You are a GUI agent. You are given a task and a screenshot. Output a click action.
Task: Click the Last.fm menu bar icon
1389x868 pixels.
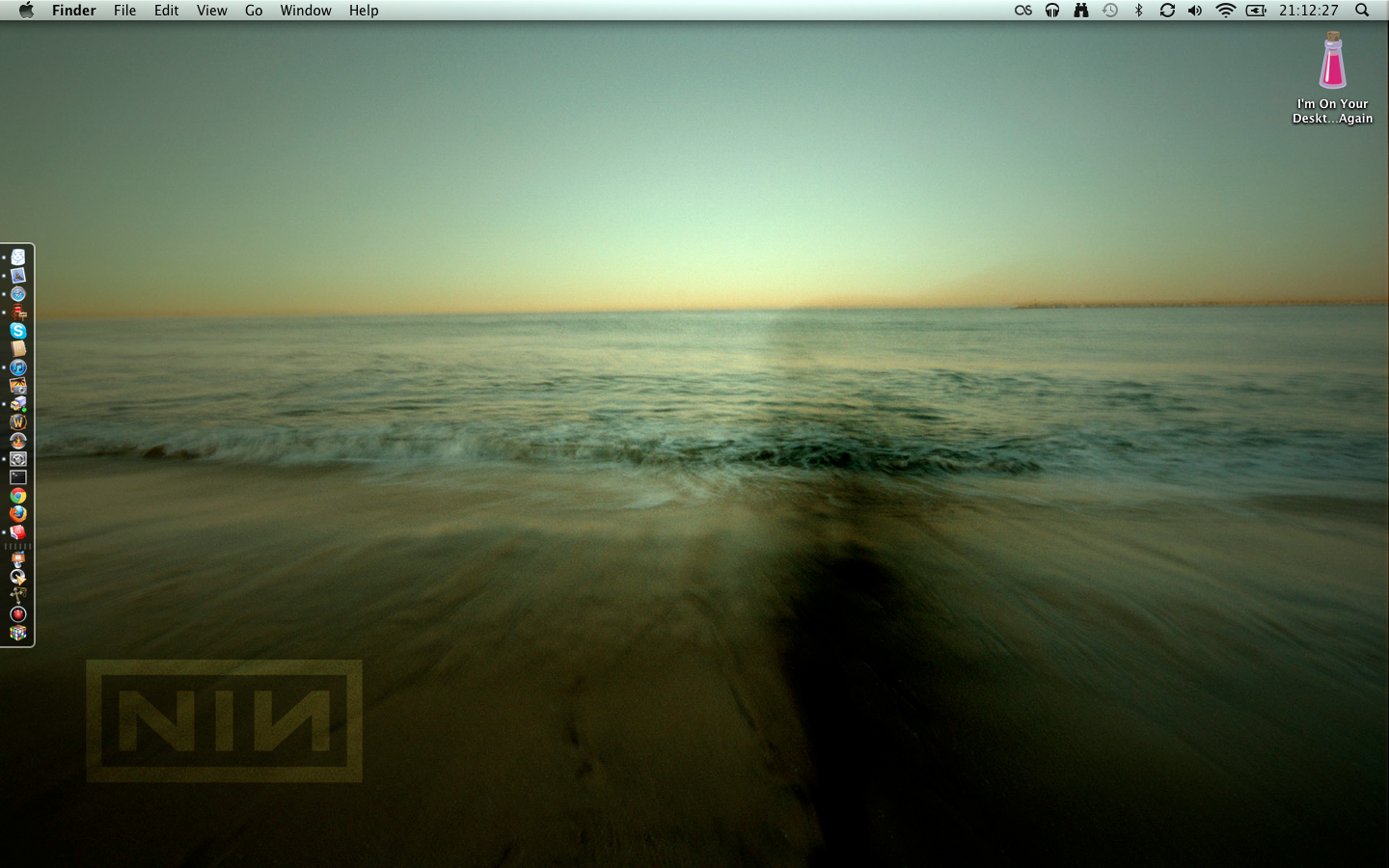[1023, 11]
